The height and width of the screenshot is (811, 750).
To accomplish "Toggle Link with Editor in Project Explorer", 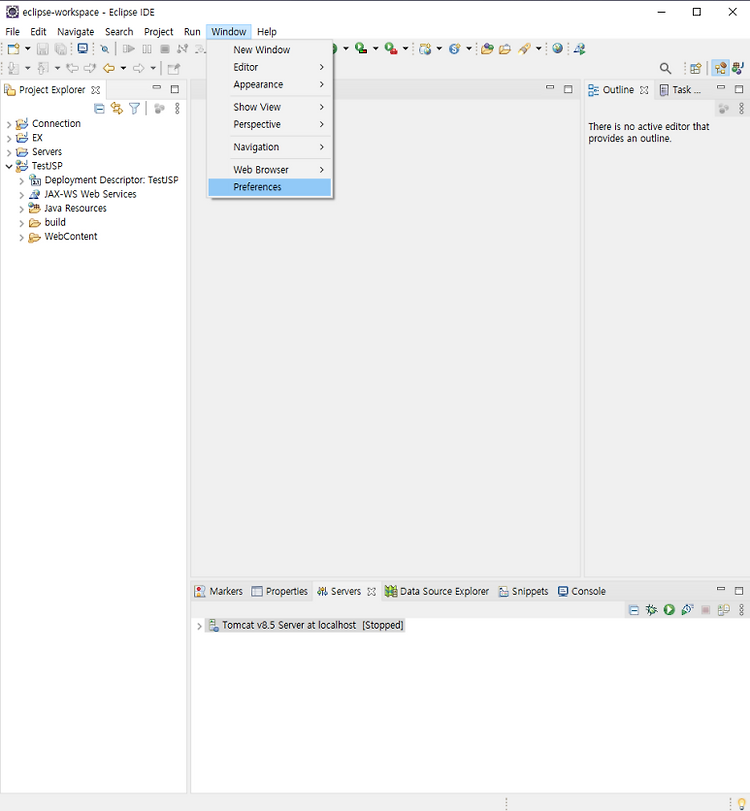I will click(117, 108).
